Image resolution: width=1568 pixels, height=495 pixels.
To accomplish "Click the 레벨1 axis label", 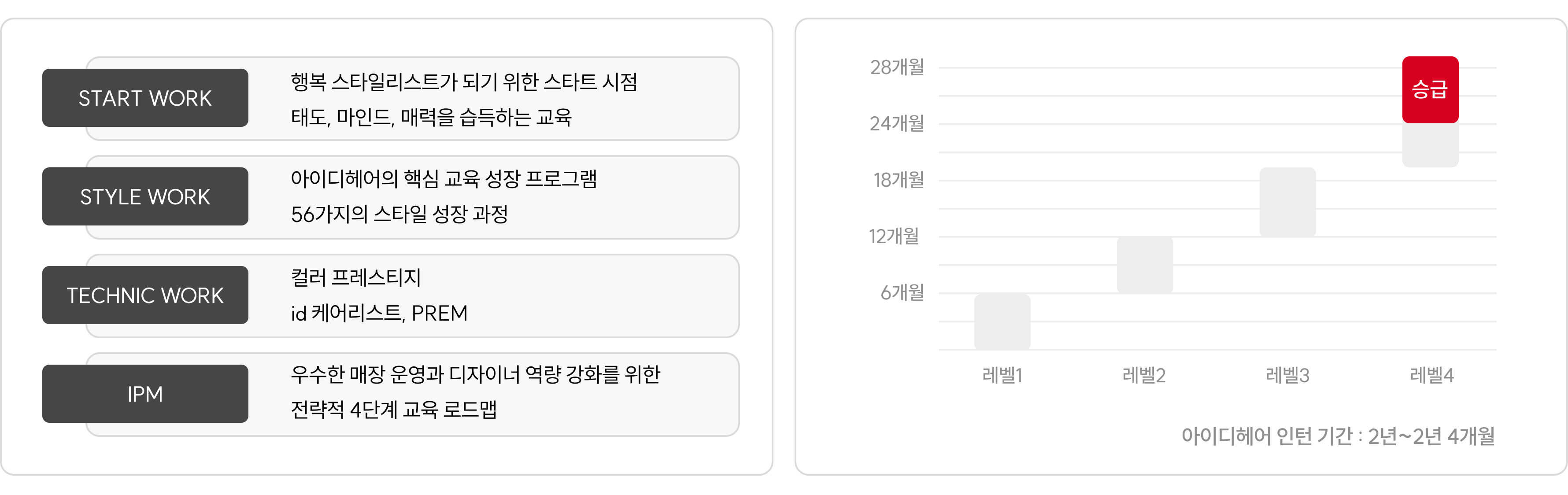I will click(1002, 375).
